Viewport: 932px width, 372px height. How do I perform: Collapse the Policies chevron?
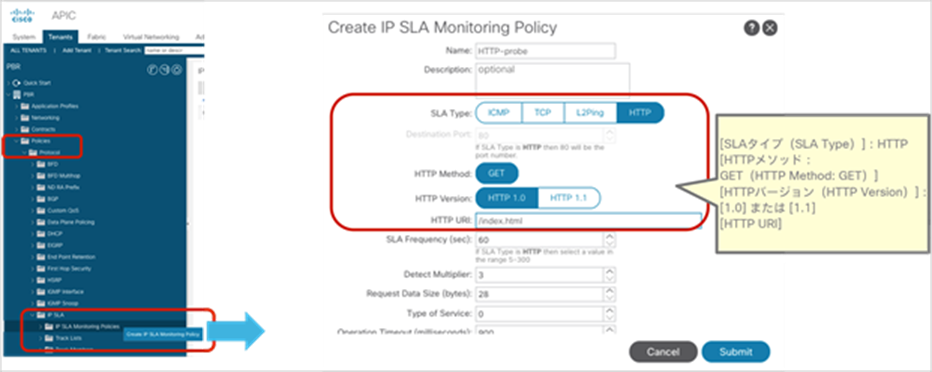click(17, 141)
